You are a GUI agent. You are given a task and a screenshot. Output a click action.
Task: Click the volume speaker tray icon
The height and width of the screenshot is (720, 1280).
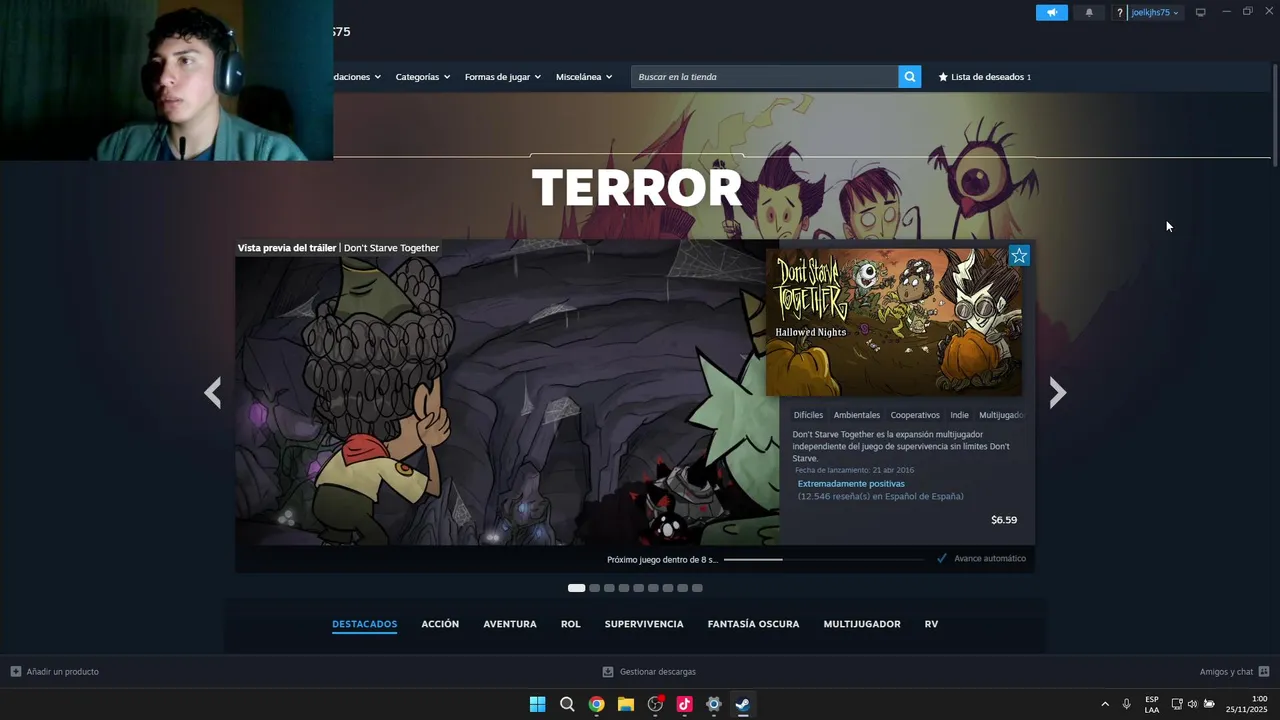tap(1192, 704)
